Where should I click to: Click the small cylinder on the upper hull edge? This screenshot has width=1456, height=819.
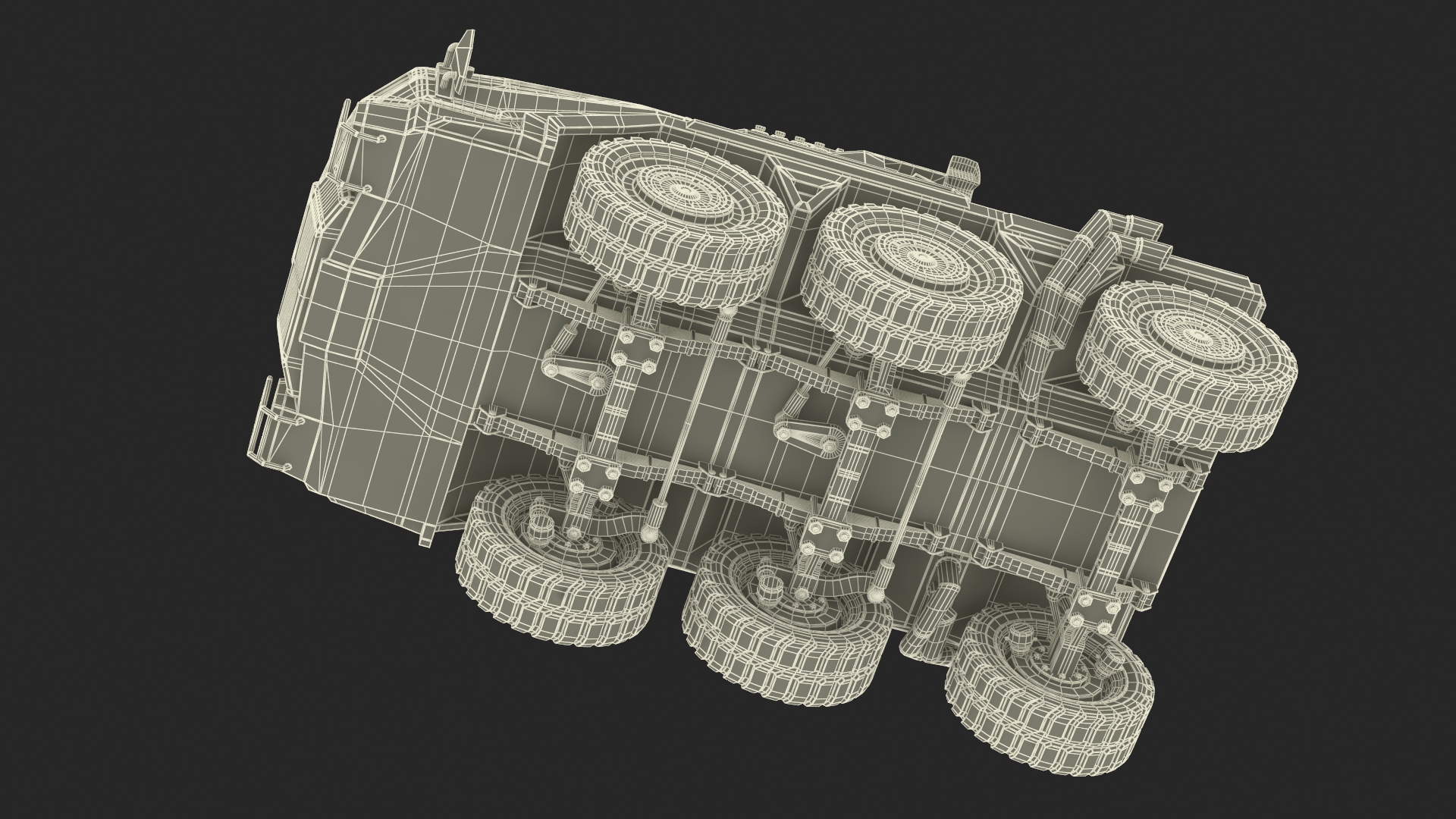click(x=963, y=174)
